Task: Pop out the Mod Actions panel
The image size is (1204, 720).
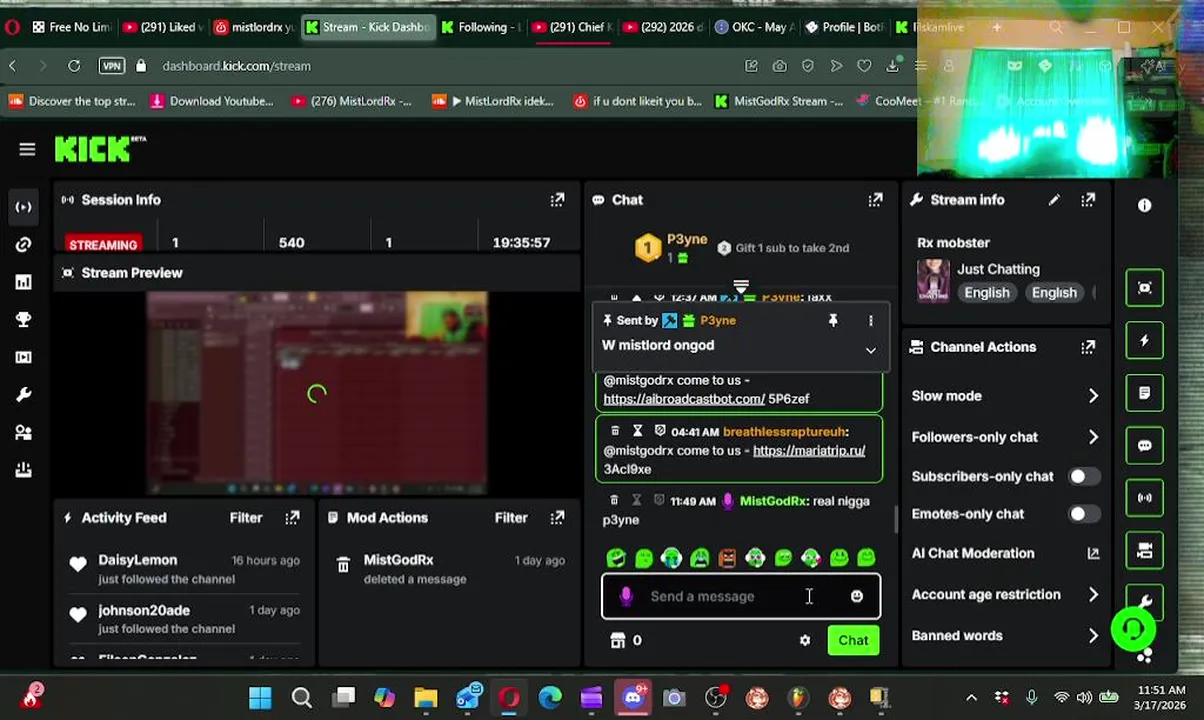Action: [x=557, y=518]
